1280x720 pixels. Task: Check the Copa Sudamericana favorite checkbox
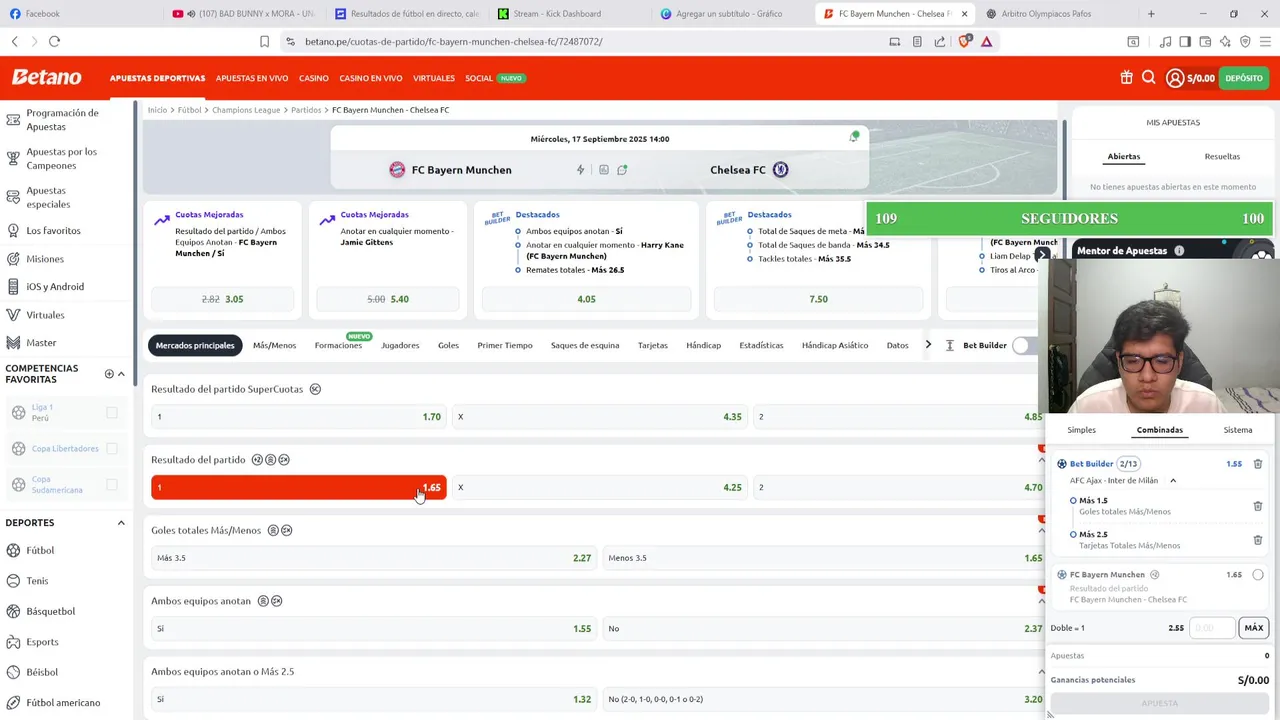[112, 485]
